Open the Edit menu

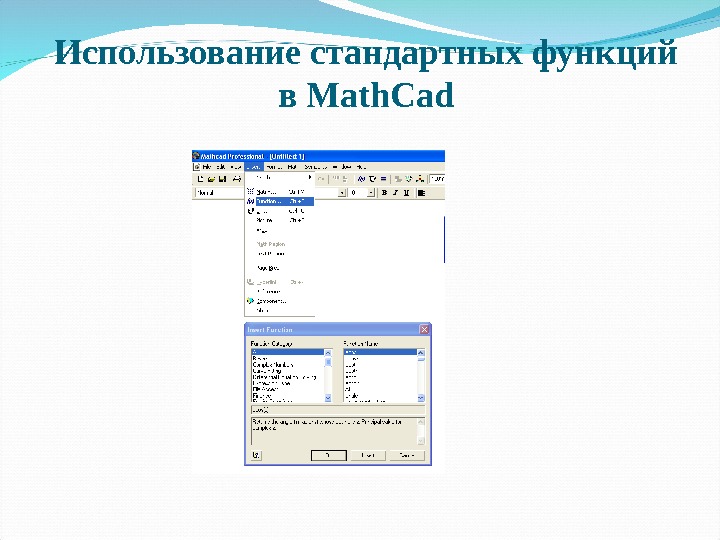click(221, 167)
